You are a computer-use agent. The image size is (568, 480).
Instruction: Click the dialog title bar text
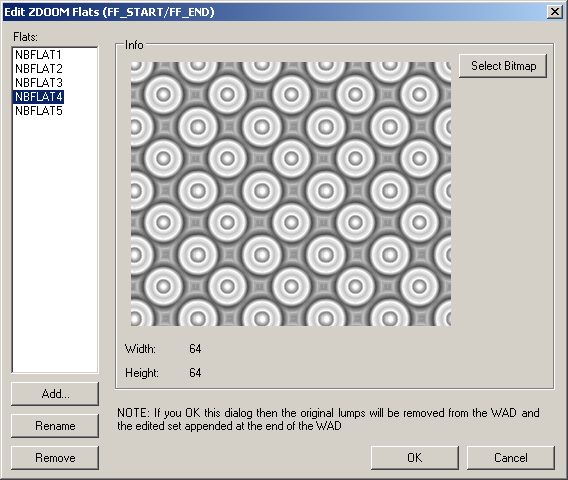click(109, 12)
